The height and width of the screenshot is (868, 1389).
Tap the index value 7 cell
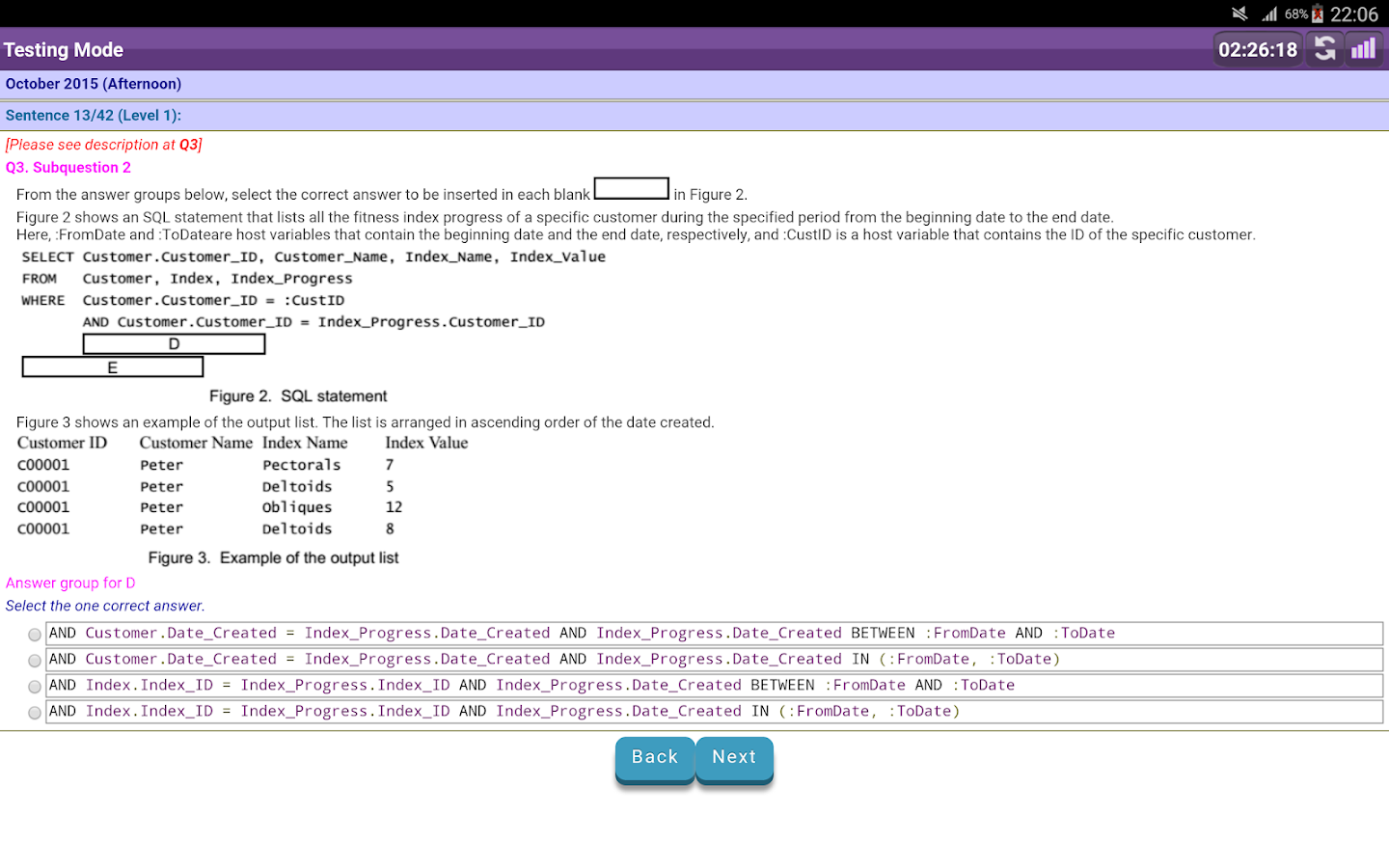390,465
